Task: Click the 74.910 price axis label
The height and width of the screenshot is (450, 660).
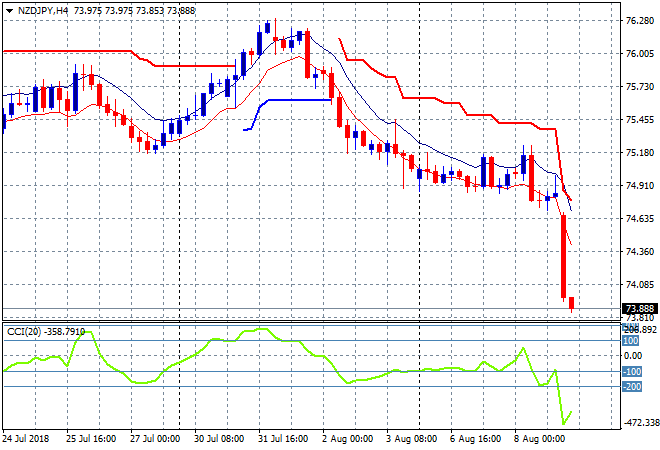Action: (637, 185)
